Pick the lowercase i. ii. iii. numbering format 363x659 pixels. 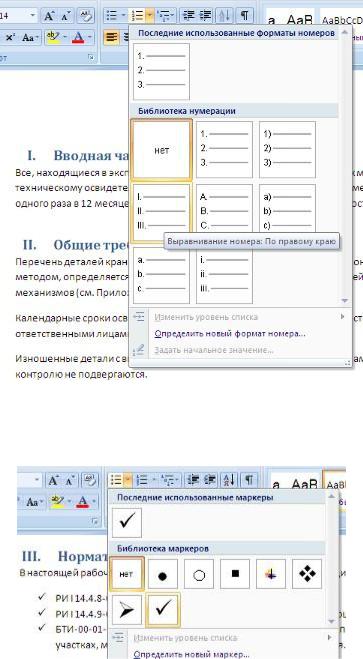tap(224, 276)
